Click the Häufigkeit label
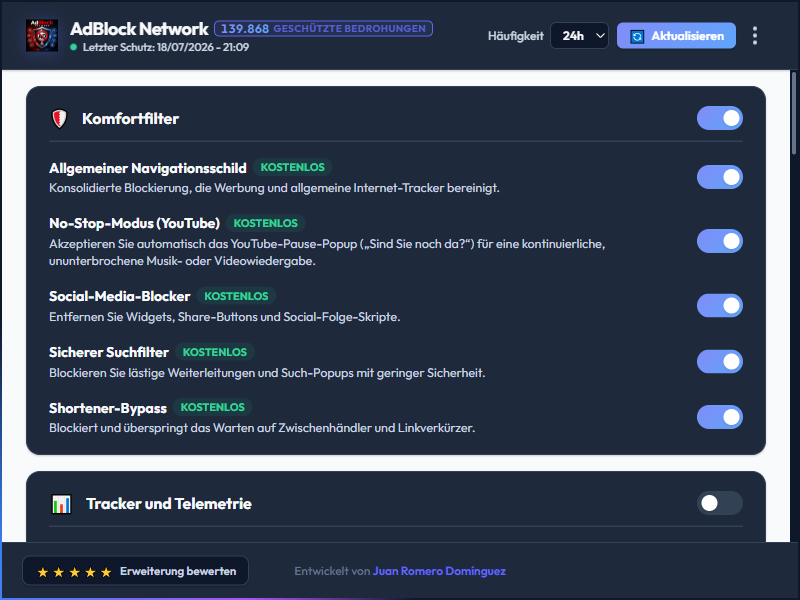 pyautogui.click(x=515, y=36)
